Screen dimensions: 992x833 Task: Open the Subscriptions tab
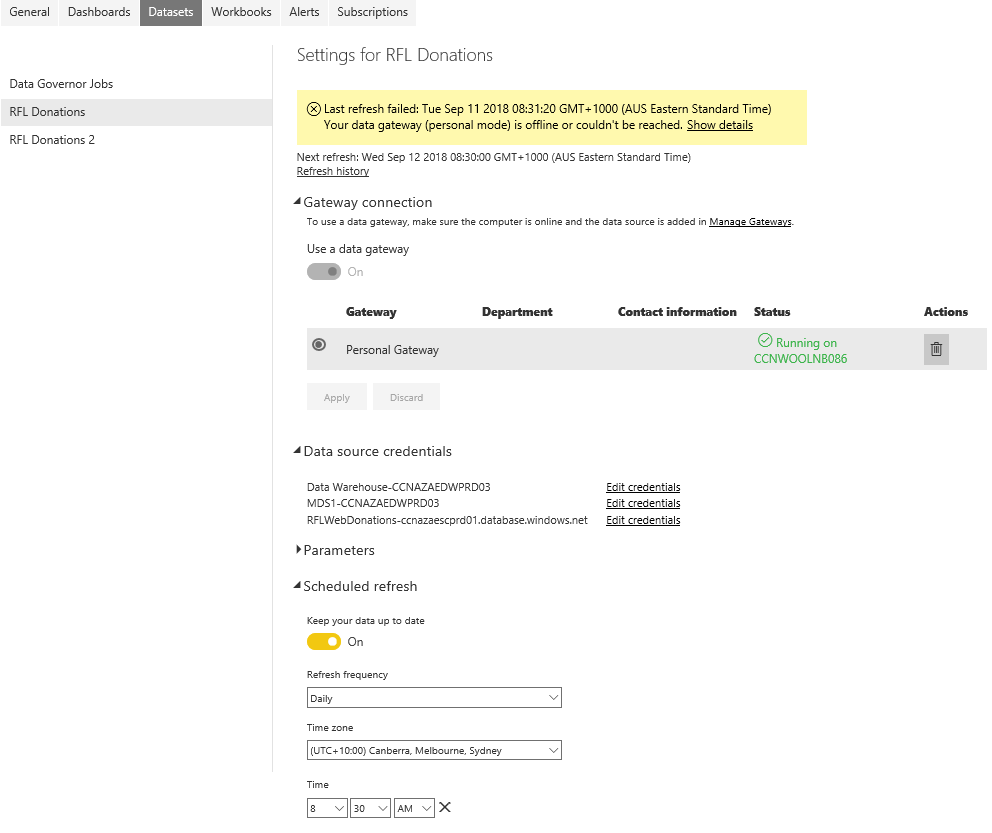point(373,12)
